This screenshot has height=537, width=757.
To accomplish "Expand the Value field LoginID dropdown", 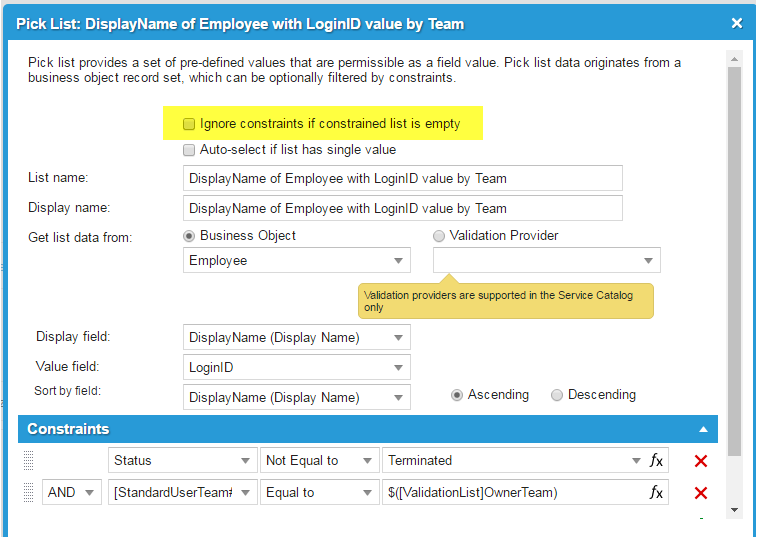I will tap(297, 367).
